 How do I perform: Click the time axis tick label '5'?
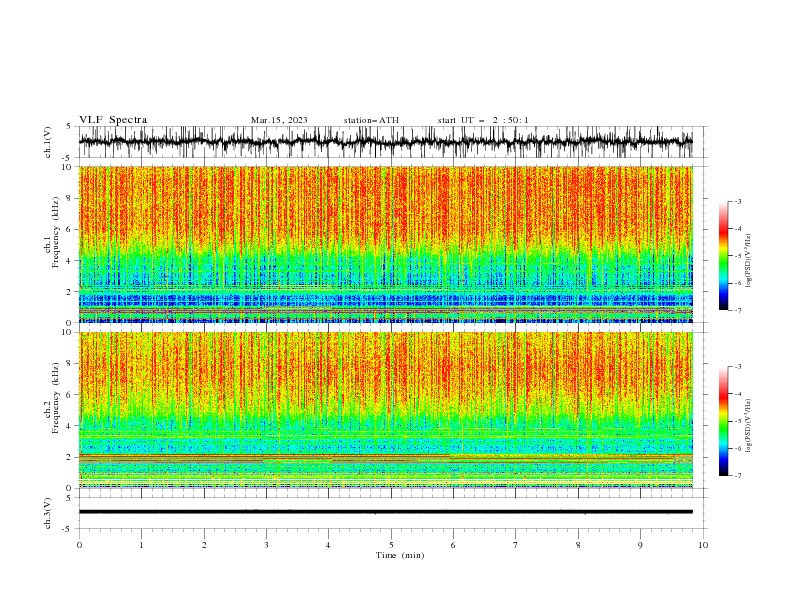(391, 545)
